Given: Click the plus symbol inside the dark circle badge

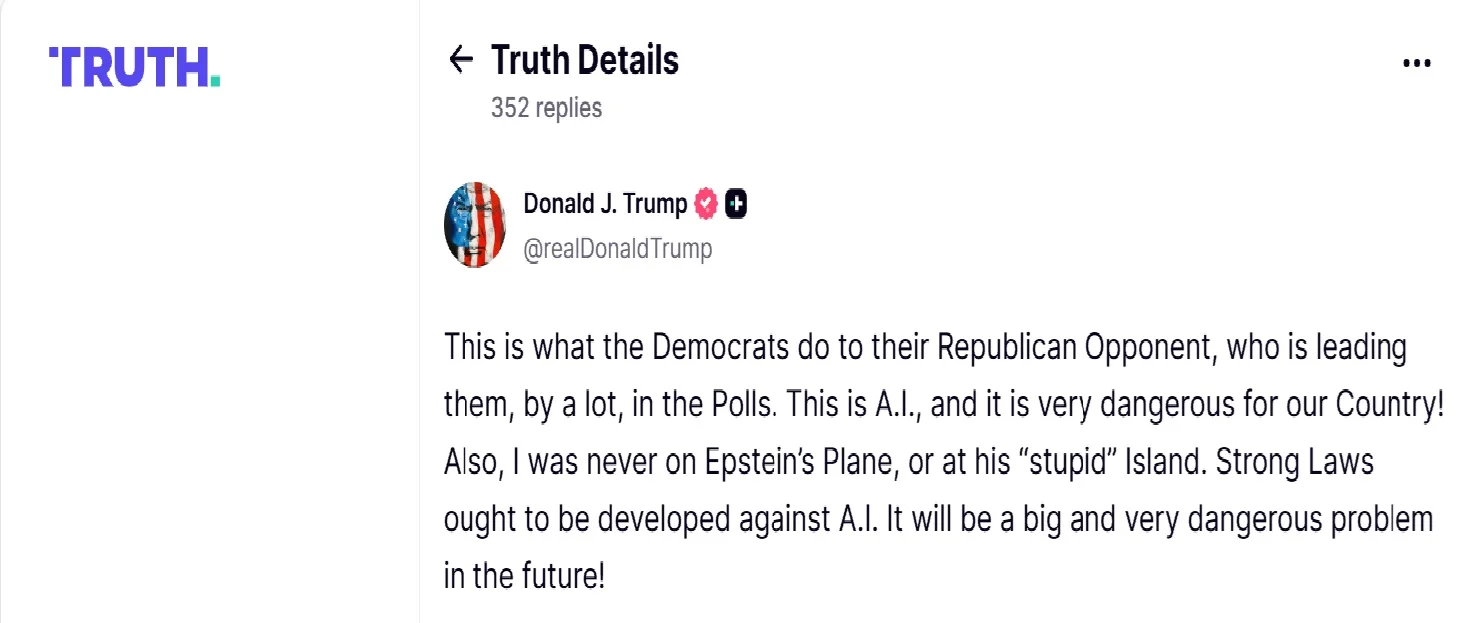Looking at the screenshot, I should [x=736, y=203].
